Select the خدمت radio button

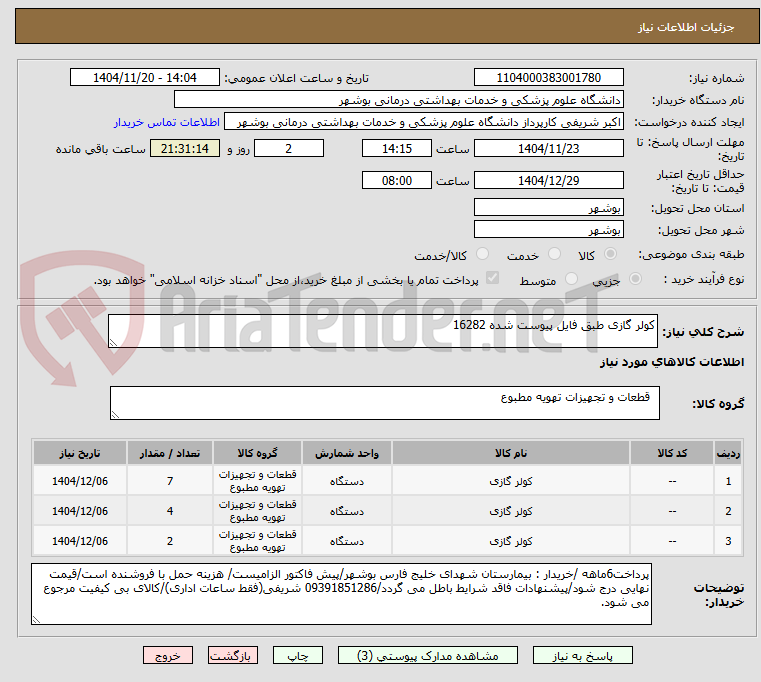(x=554, y=254)
